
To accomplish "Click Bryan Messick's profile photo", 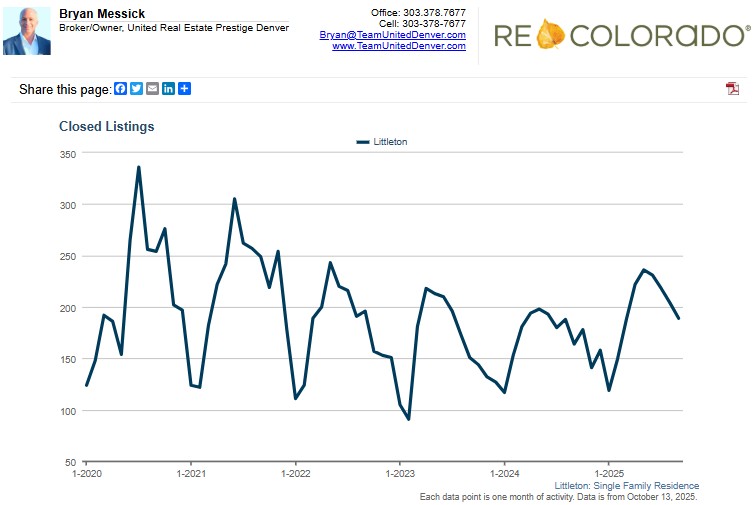I will (x=27, y=31).
